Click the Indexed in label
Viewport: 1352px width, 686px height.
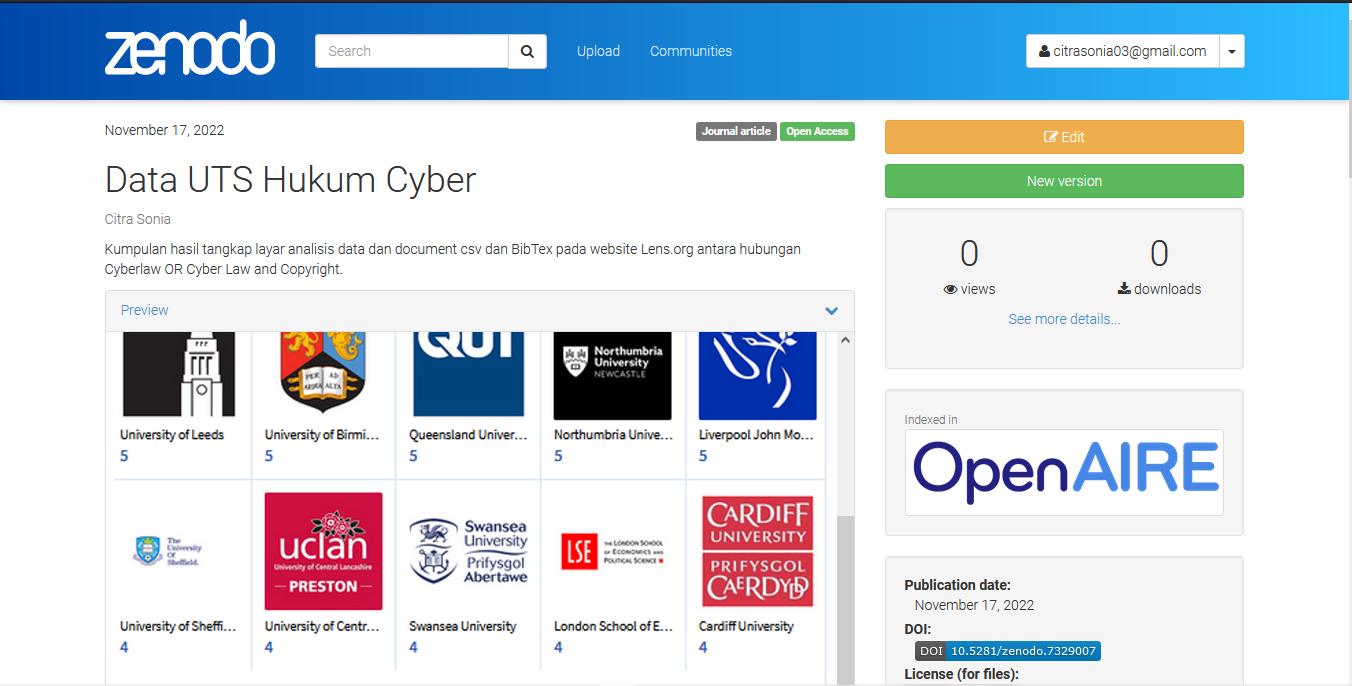931,420
